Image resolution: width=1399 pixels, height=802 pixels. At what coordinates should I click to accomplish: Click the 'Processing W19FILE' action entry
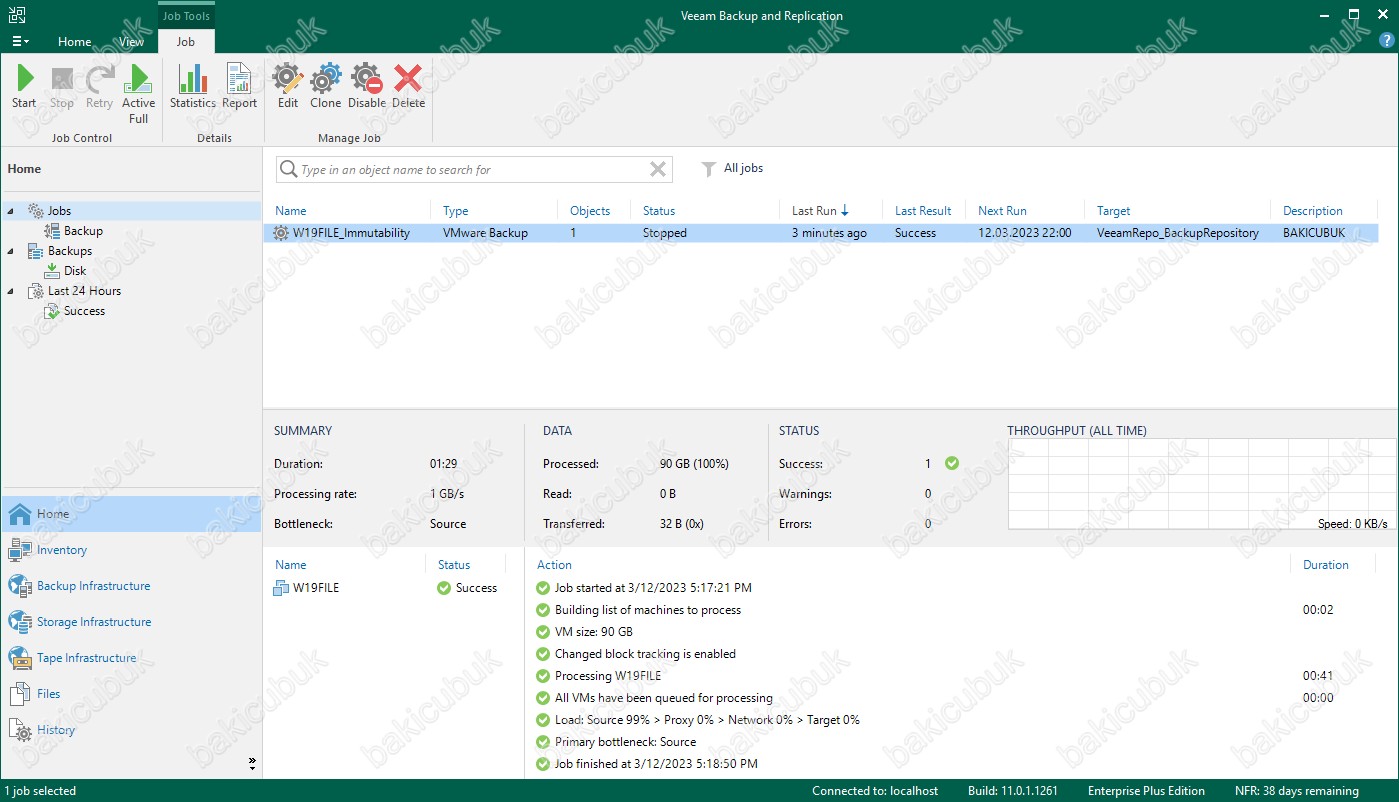coord(608,676)
